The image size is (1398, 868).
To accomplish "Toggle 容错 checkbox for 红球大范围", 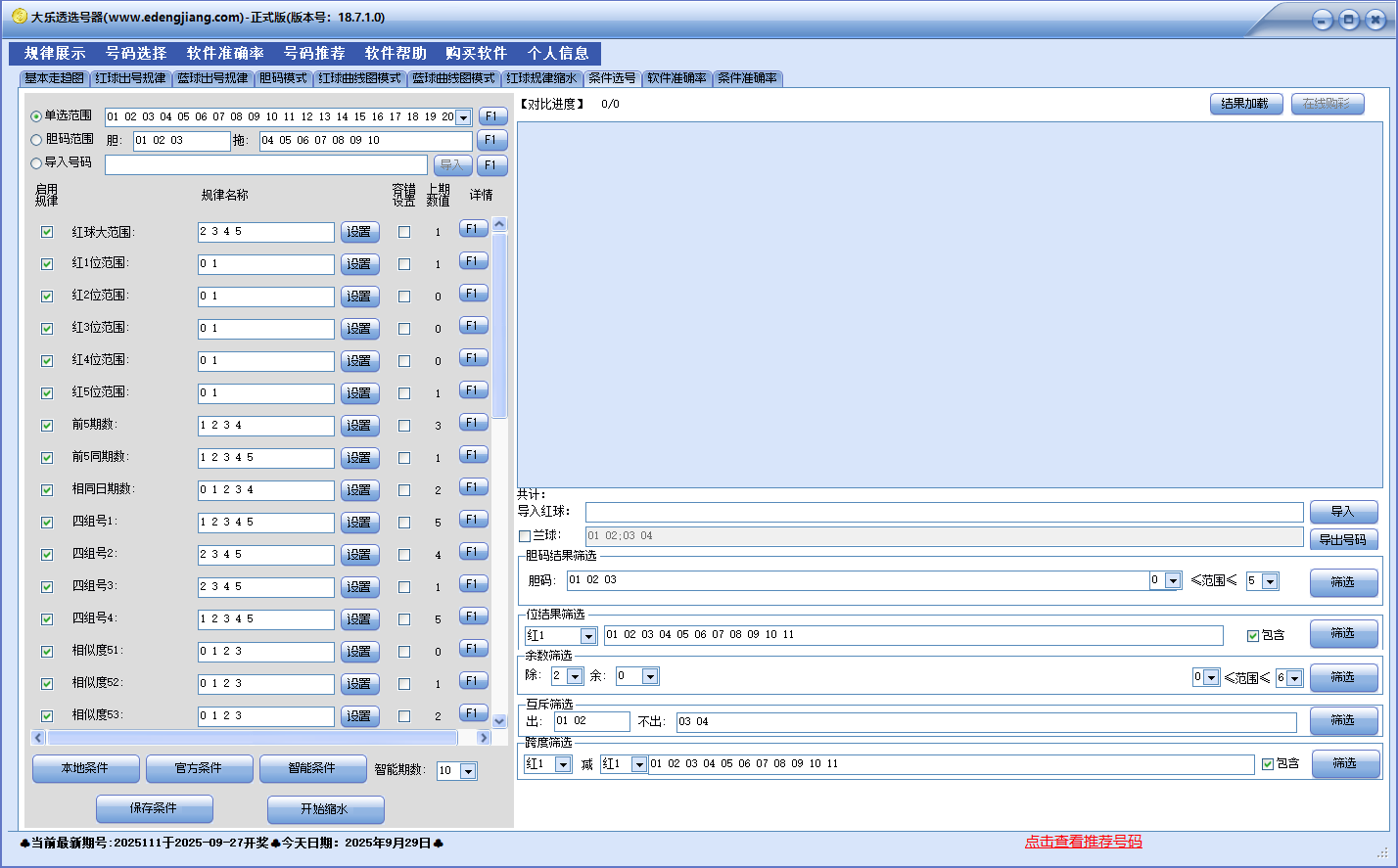I will [x=404, y=232].
